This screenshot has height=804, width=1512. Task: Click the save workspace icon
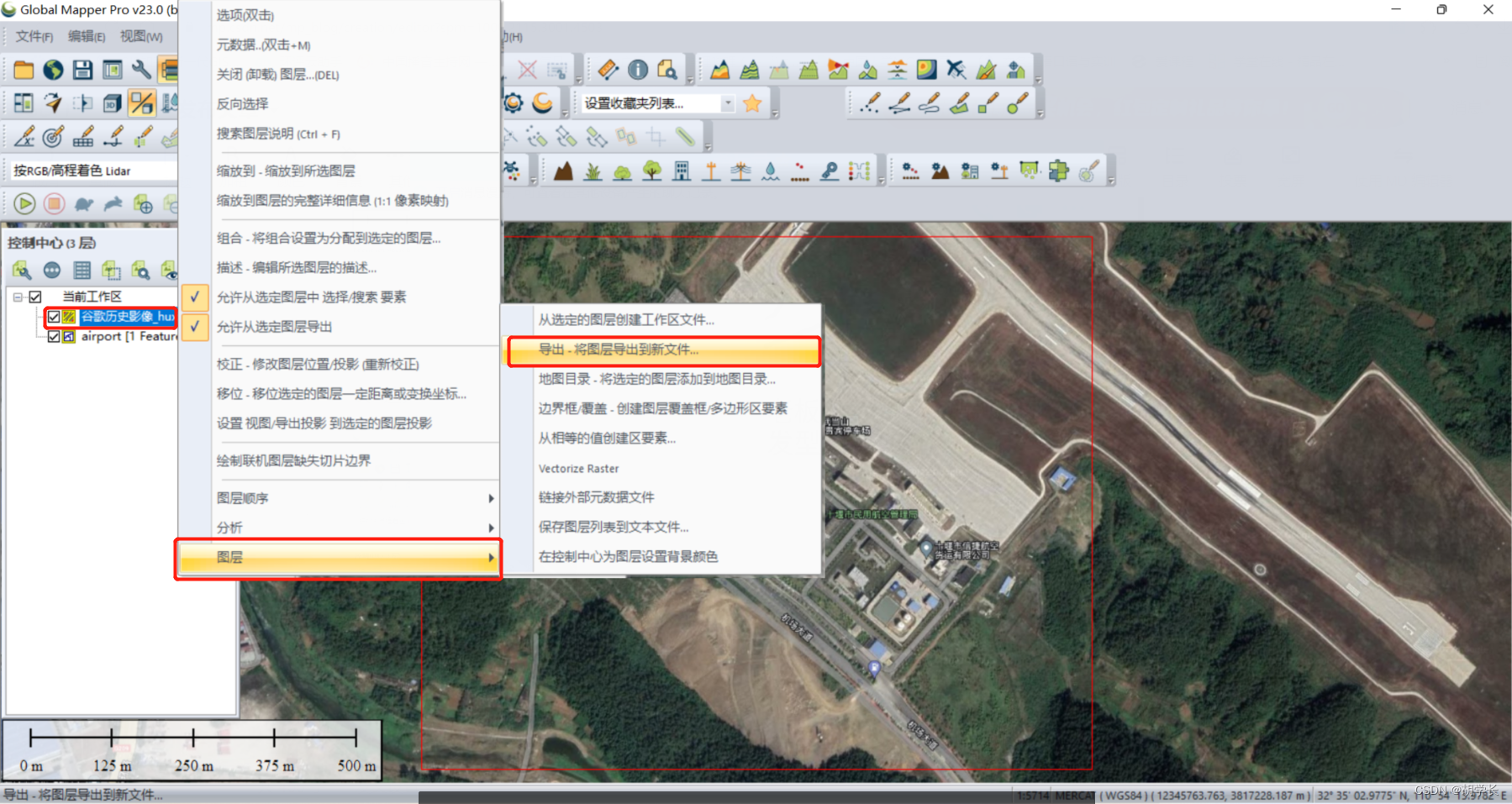(x=82, y=69)
